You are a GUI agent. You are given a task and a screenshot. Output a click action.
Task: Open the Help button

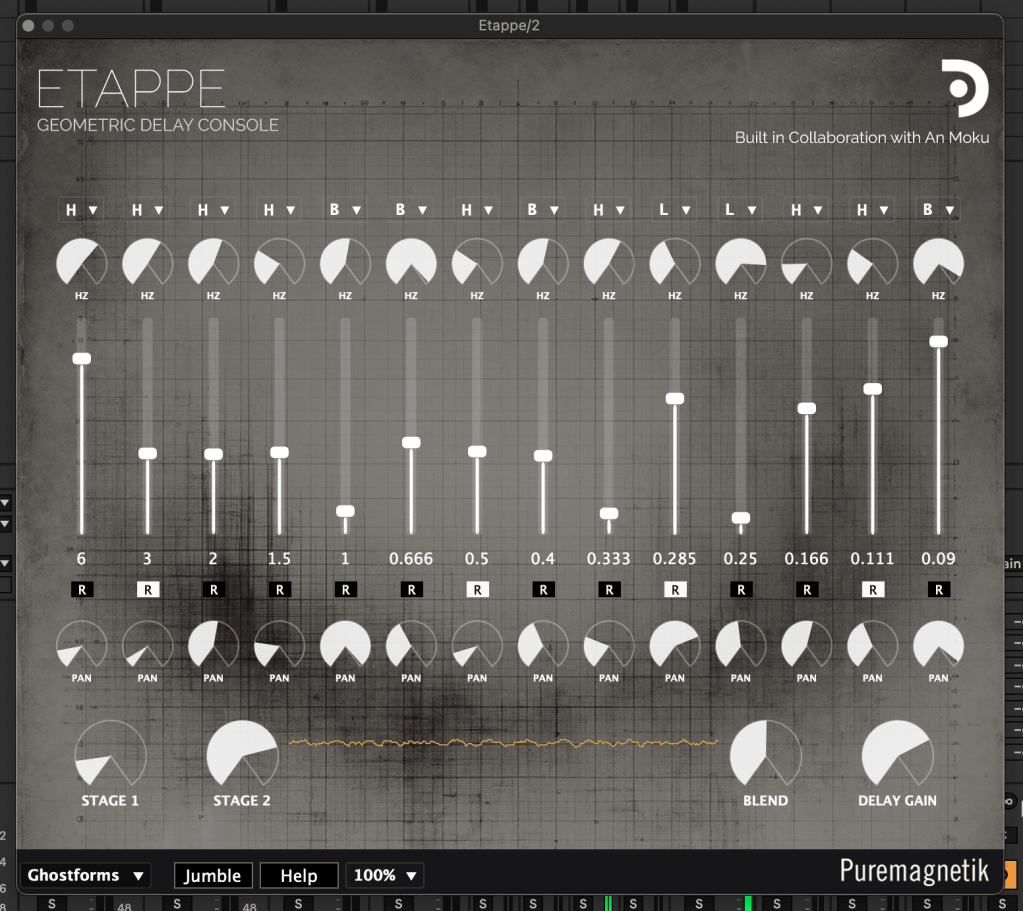[x=298, y=876]
